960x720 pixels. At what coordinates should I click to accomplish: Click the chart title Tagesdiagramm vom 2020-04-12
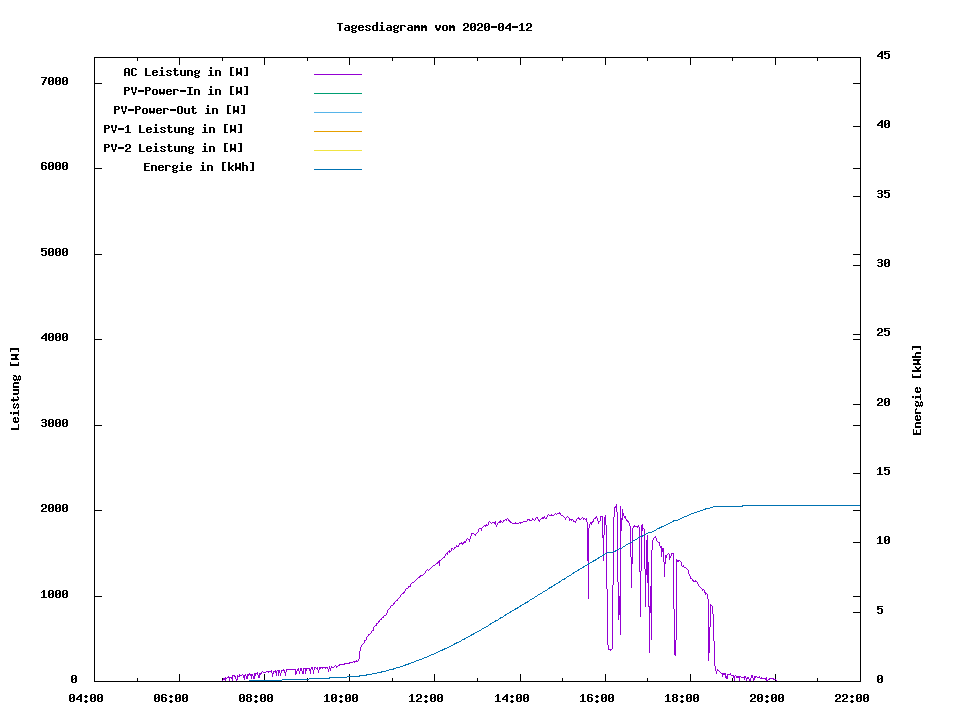(x=434, y=27)
